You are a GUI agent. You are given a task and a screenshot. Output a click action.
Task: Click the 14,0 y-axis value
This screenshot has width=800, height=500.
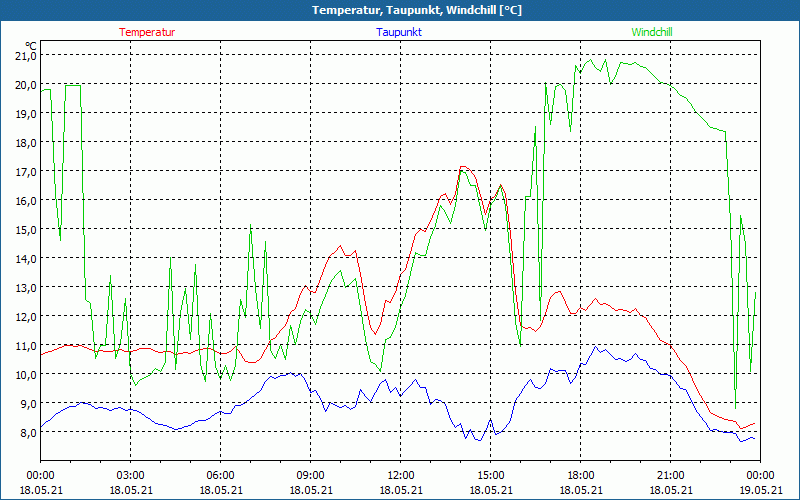point(26,259)
